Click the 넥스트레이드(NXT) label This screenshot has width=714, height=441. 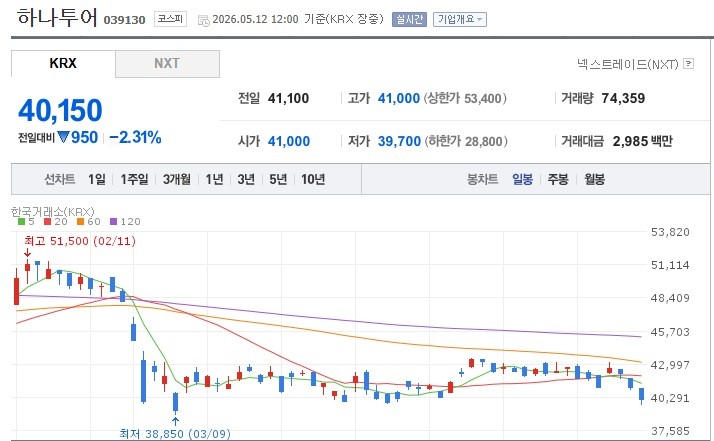point(627,64)
